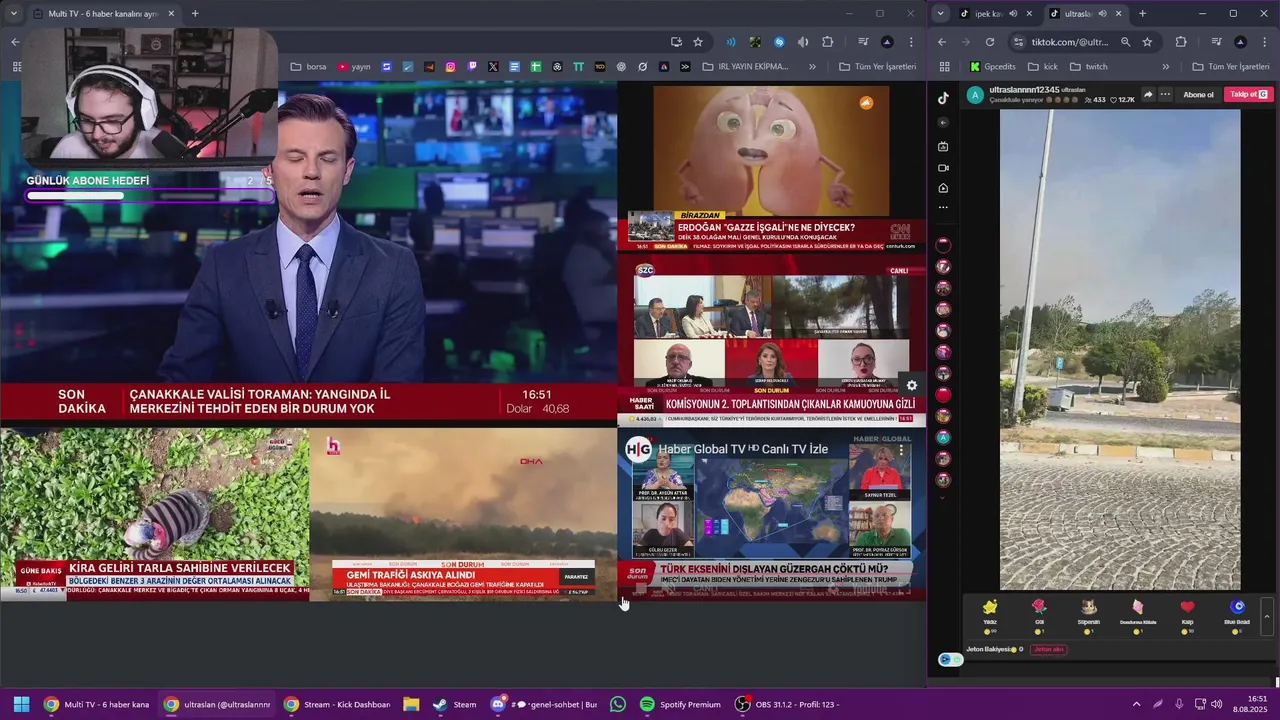Open settings gear on Haber Saati video
Viewport: 1280px width, 720px height.
(911, 385)
